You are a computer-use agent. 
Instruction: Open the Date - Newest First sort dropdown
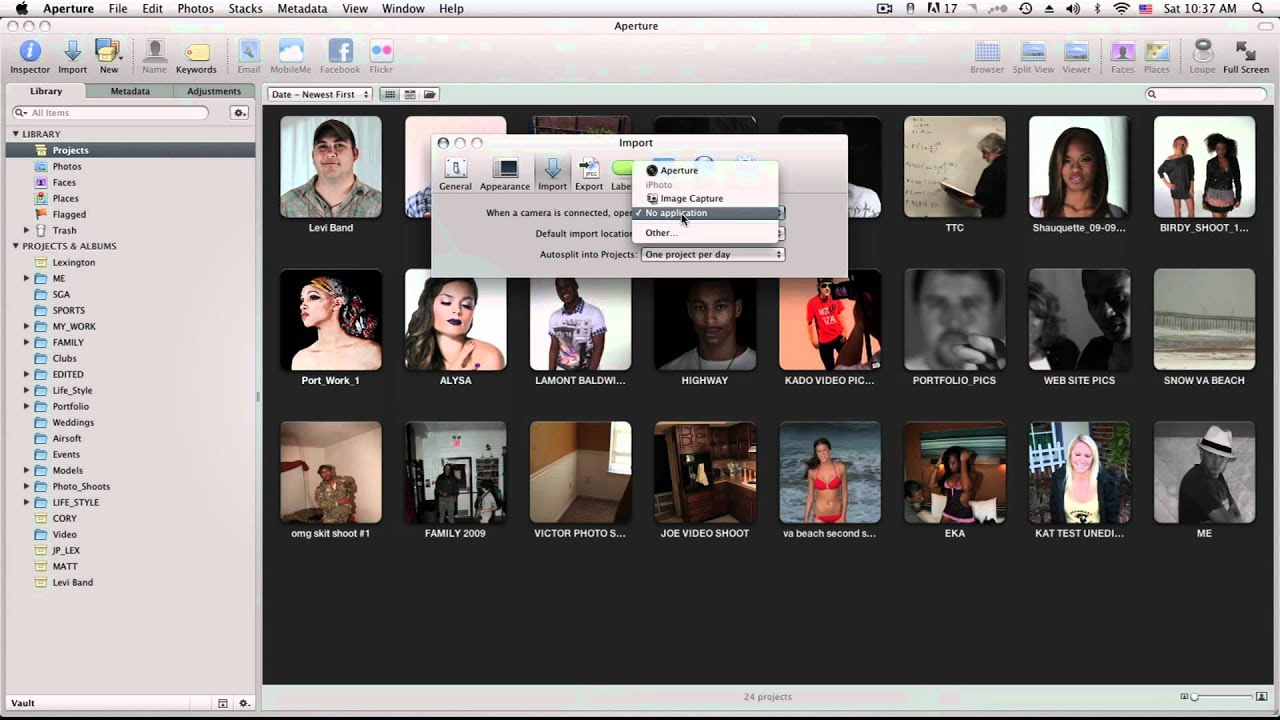320,94
